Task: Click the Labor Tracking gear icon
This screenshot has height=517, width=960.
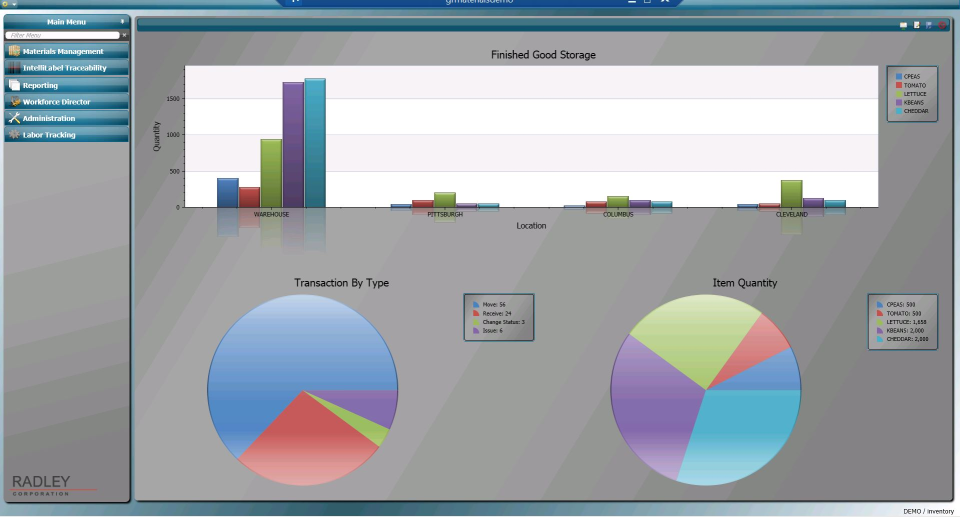Action: point(14,135)
